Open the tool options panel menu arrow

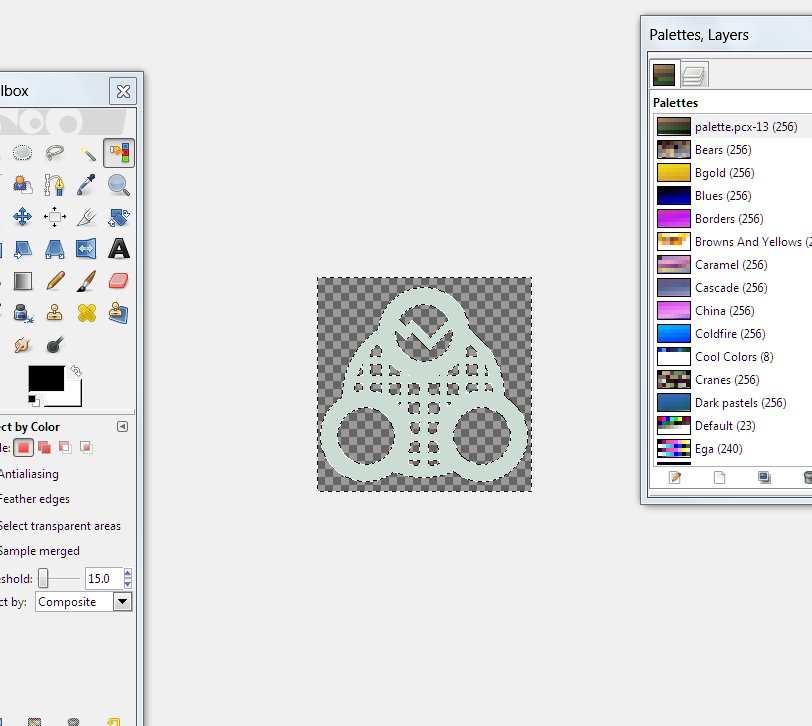point(122,426)
